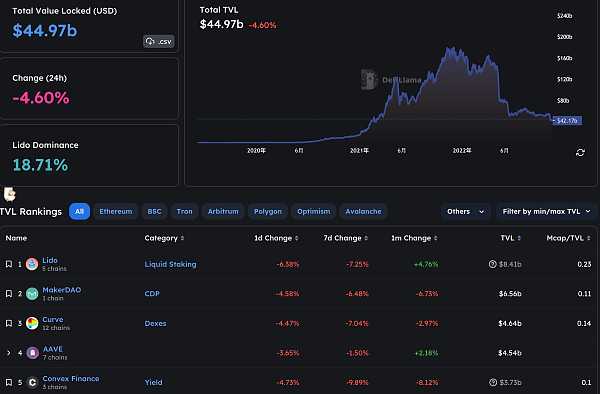This screenshot has height=394, width=600.
Task: Select the Arbitrum chain tab
Action: [223, 212]
